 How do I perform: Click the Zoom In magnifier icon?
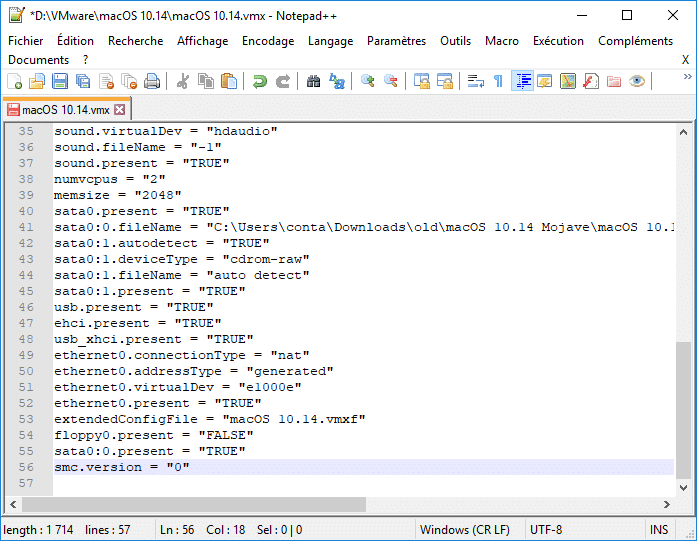[x=368, y=81]
